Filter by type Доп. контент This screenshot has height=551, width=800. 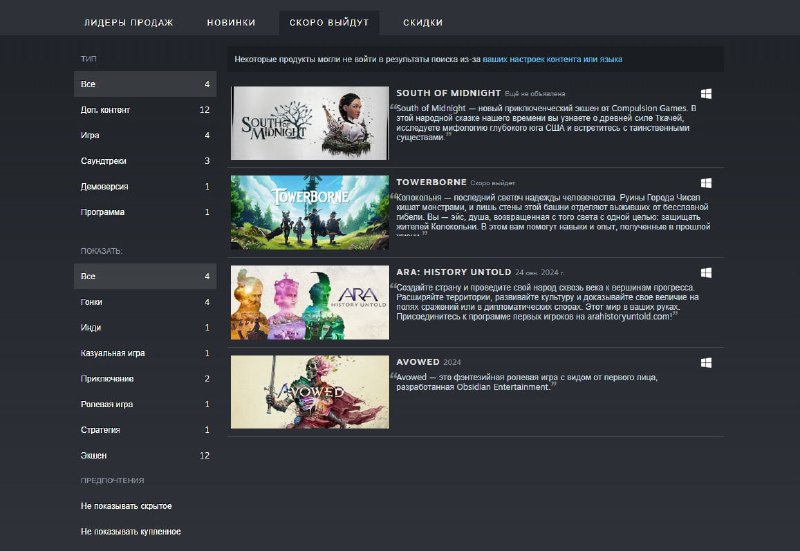[105, 110]
